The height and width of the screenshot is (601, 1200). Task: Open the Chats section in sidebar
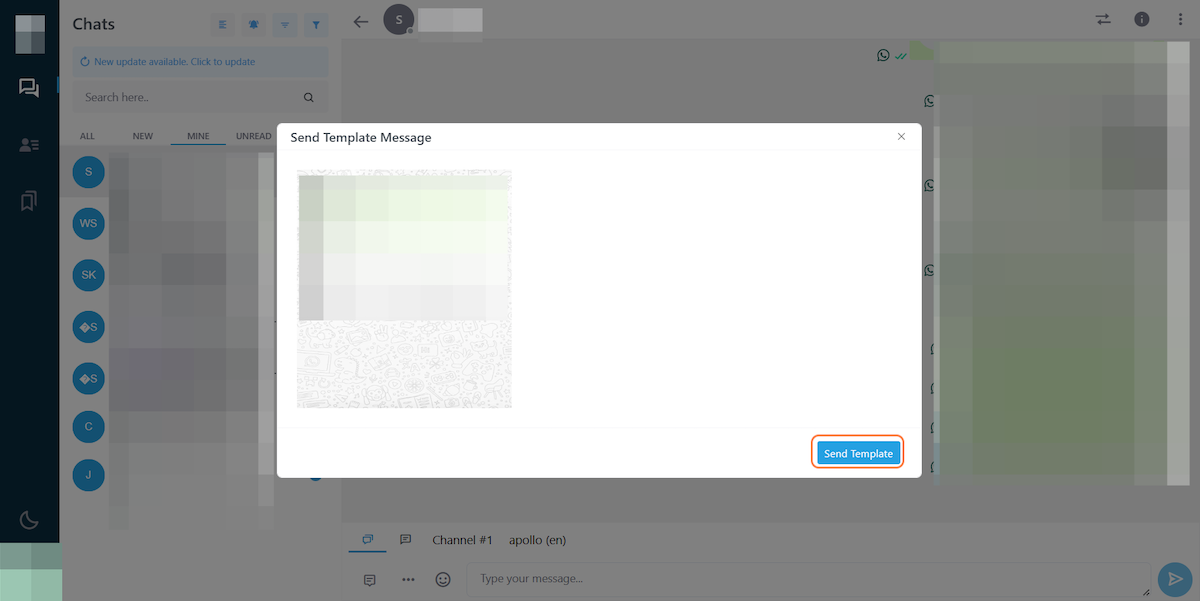pyautogui.click(x=29, y=88)
